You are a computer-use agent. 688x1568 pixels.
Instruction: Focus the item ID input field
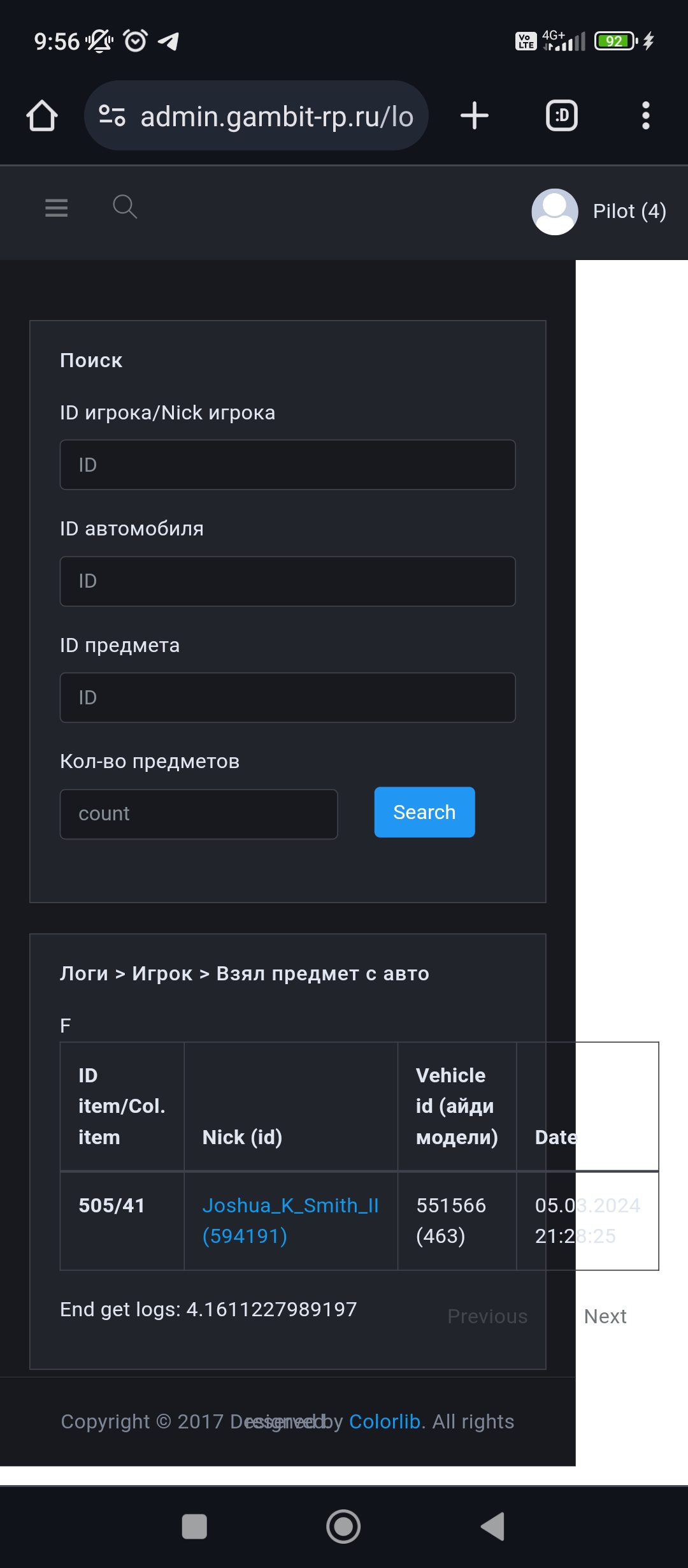(x=287, y=697)
